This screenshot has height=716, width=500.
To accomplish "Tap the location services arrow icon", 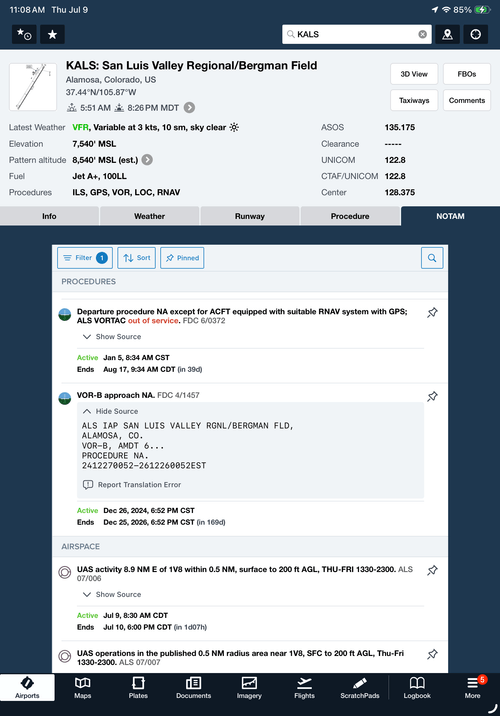I will click(x=434, y=10).
